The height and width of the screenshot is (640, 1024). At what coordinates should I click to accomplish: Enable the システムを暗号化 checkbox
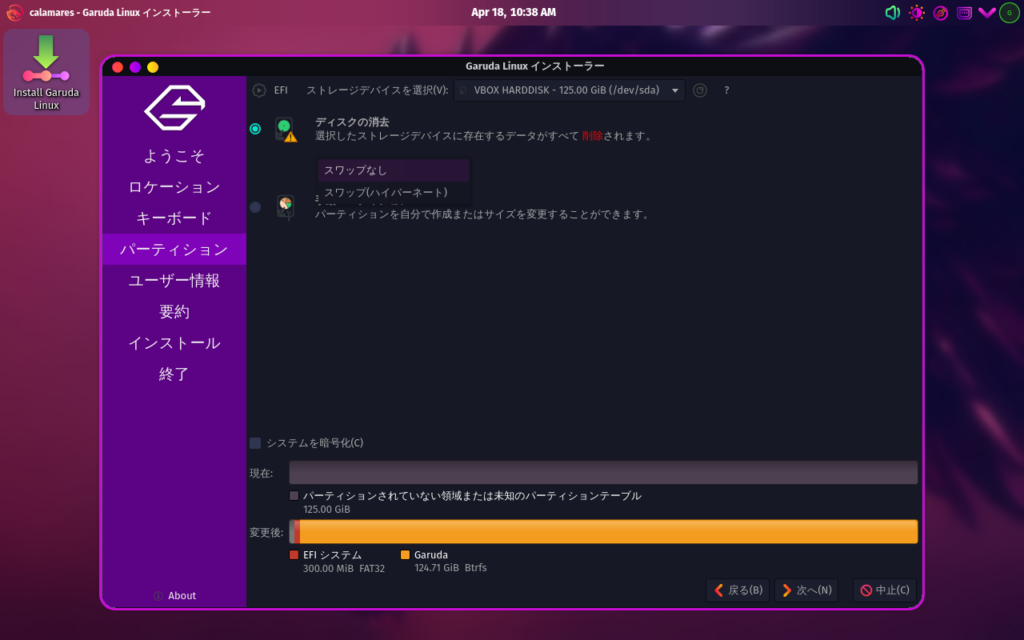(x=255, y=443)
